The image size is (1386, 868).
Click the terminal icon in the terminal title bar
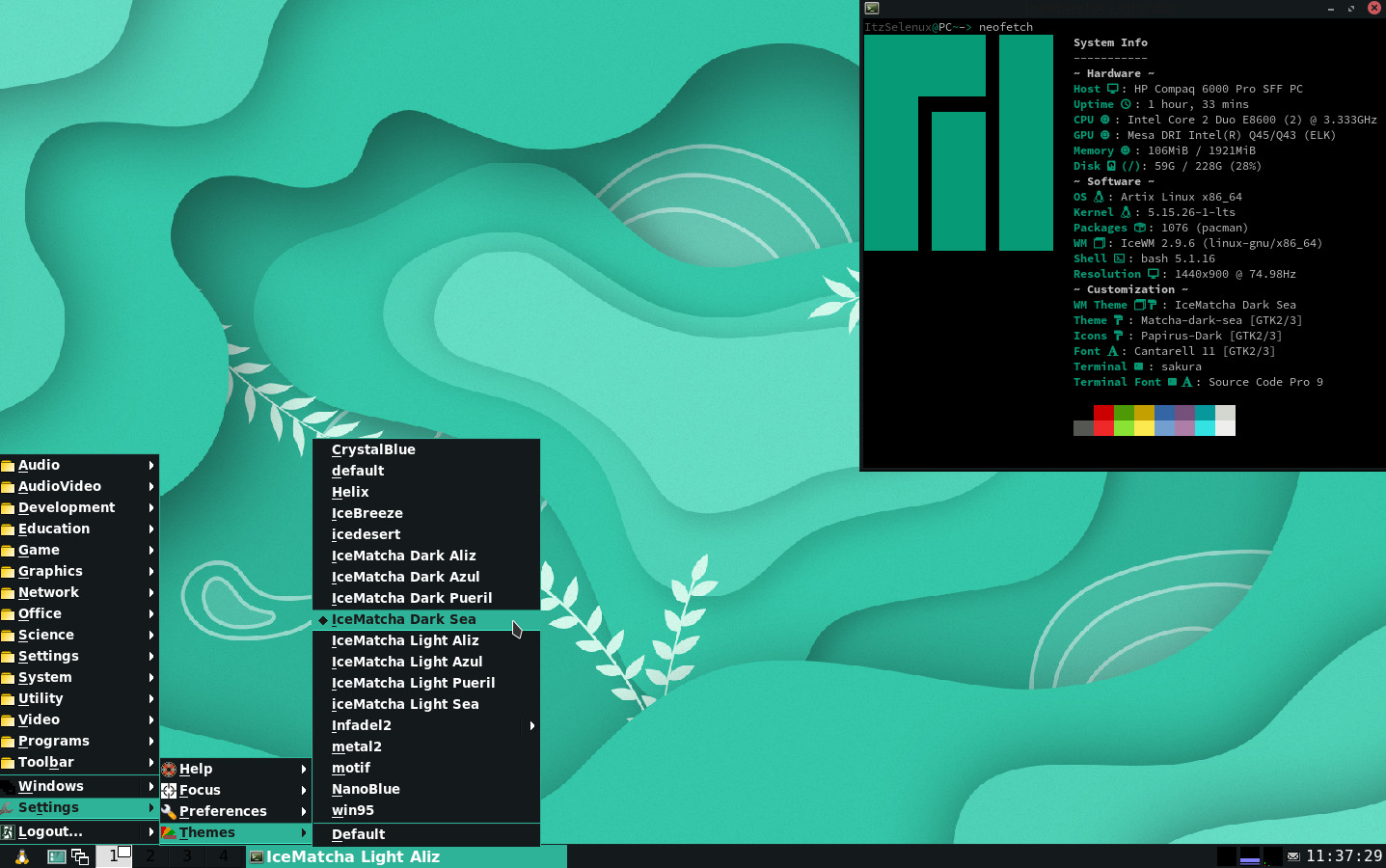pyautogui.click(x=872, y=8)
